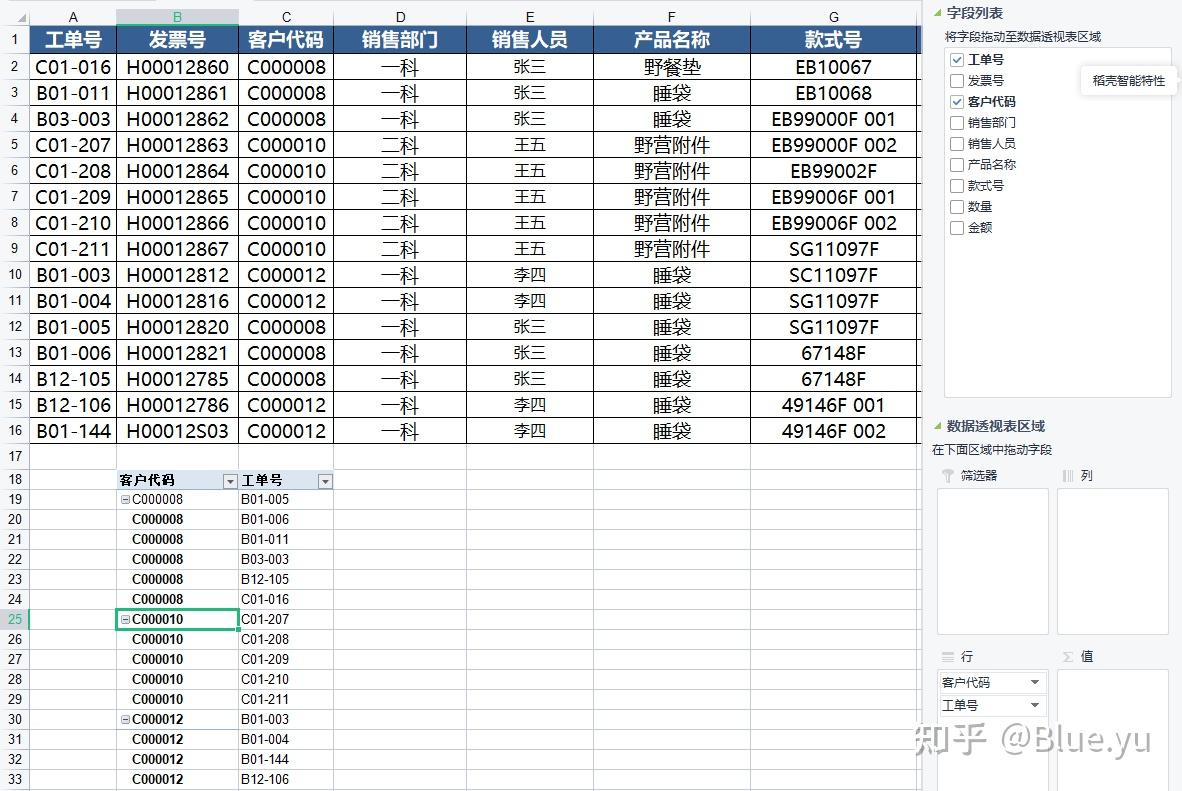The image size is (1182, 791).
Task: Click the 销售人员 header cell in row 1
Action: point(530,39)
